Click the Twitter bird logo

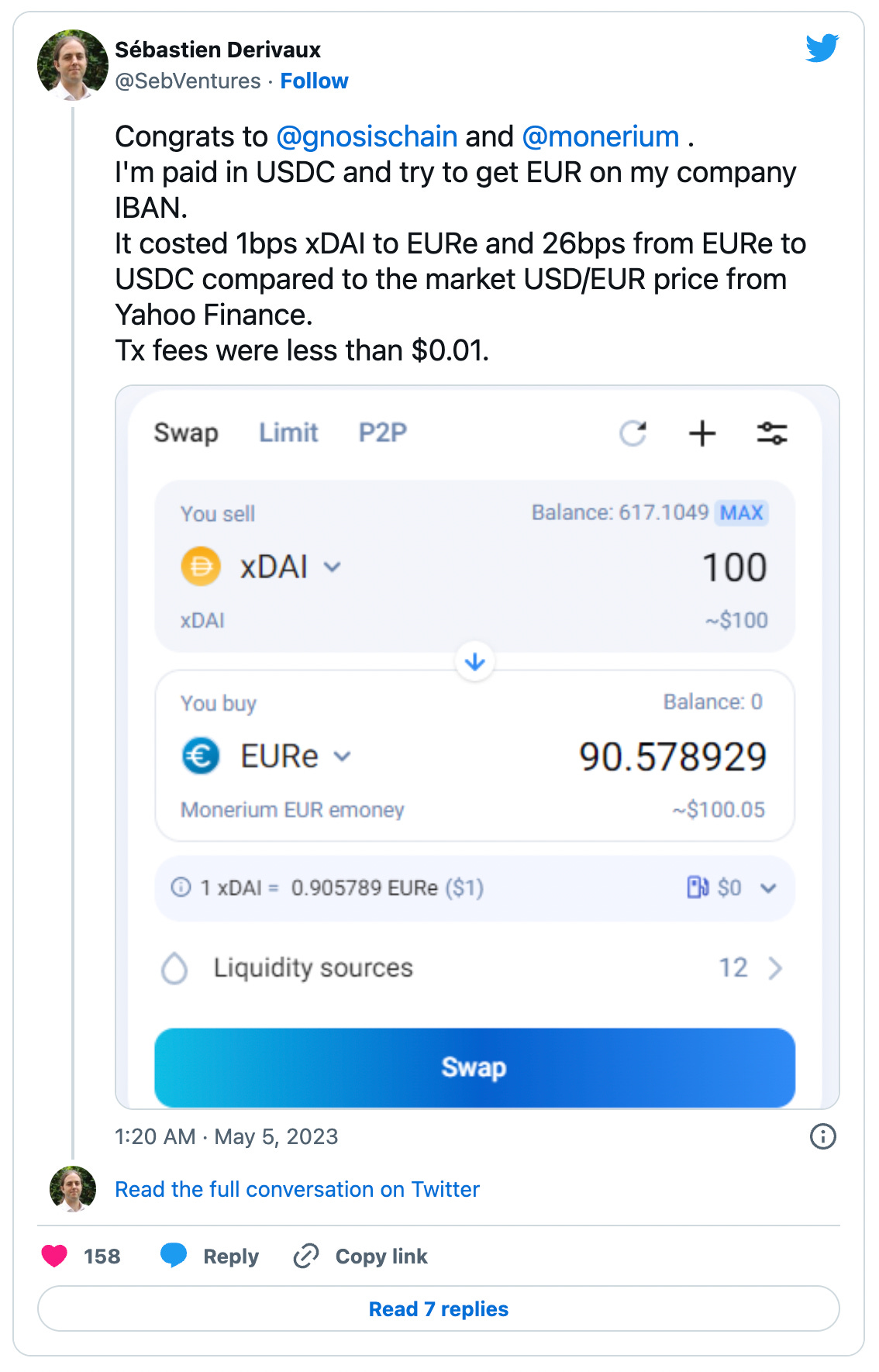click(x=822, y=48)
